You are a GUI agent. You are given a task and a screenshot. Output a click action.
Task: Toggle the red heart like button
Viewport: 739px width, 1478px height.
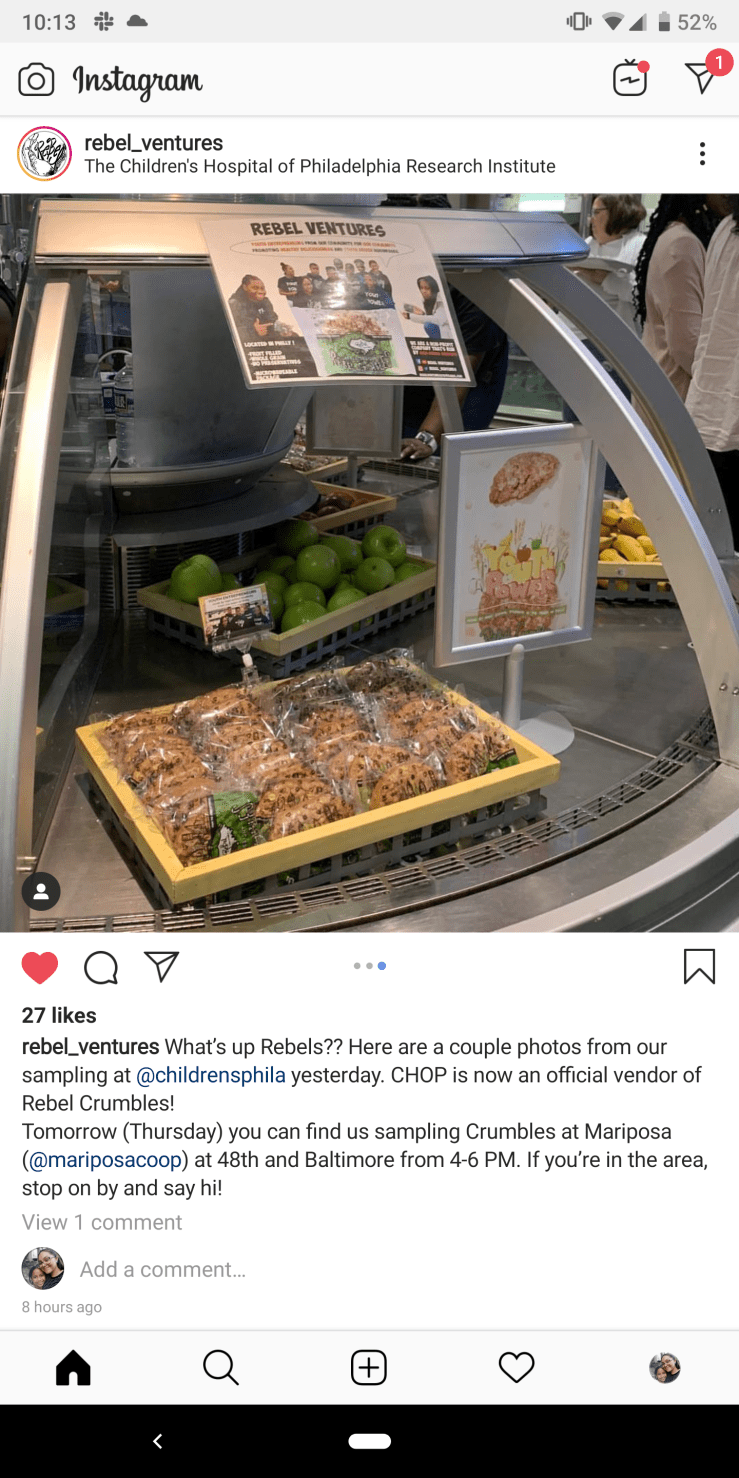(40, 967)
